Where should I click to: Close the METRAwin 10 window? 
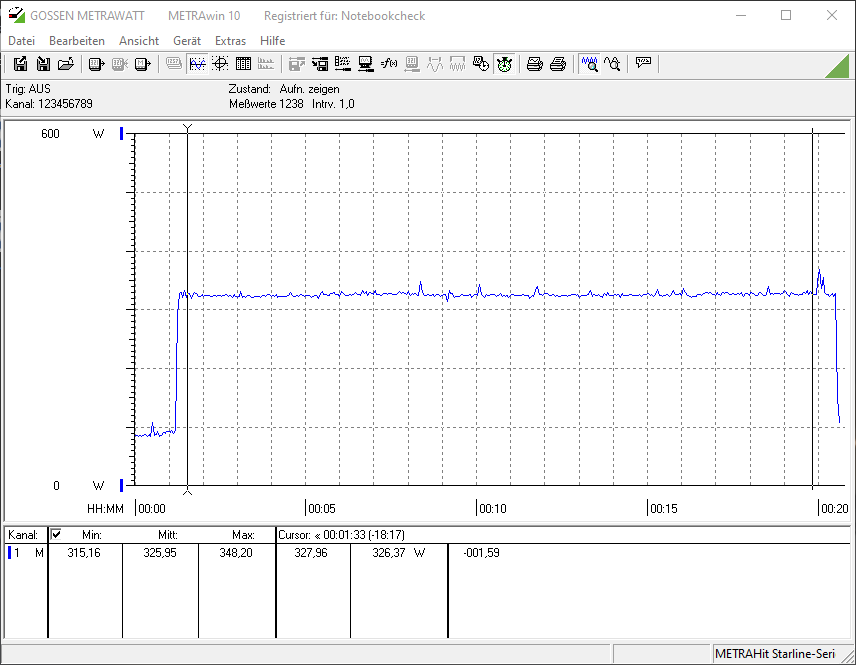pyautogui.click(x=831, y=15)
